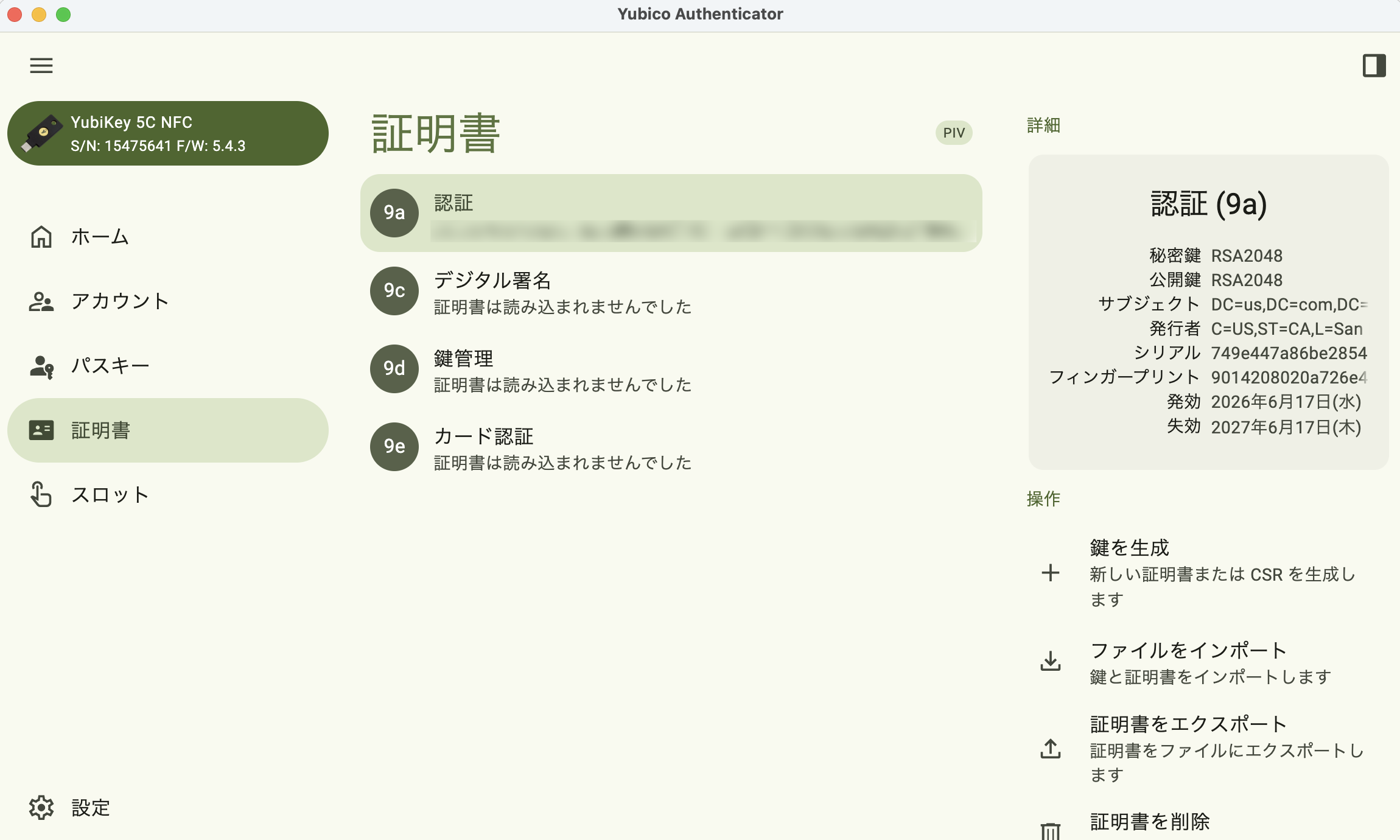The height and width of the screenshot is (840, 1400).
Task: Go to ホーム page
Action: pyautogui.click(x=168, y=237)
